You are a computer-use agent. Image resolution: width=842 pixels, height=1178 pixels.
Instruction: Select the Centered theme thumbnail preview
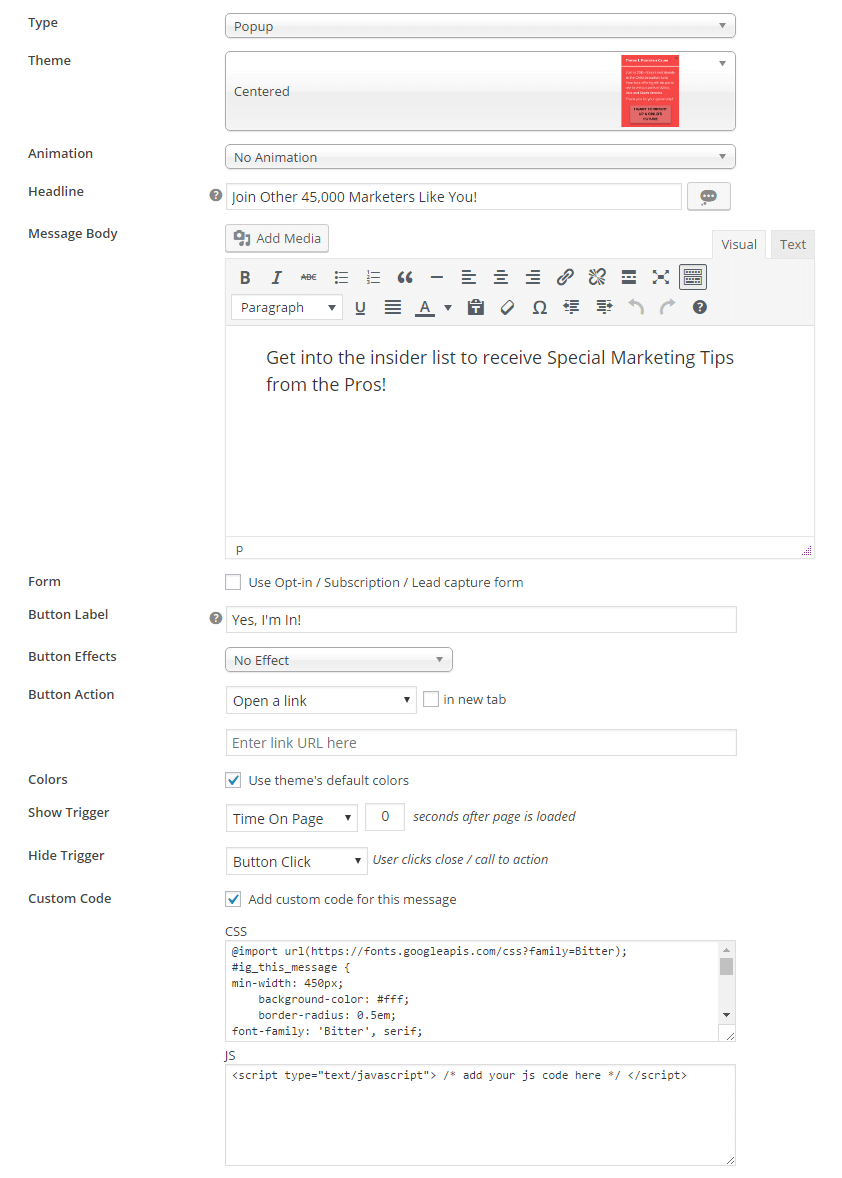[650, 91]
